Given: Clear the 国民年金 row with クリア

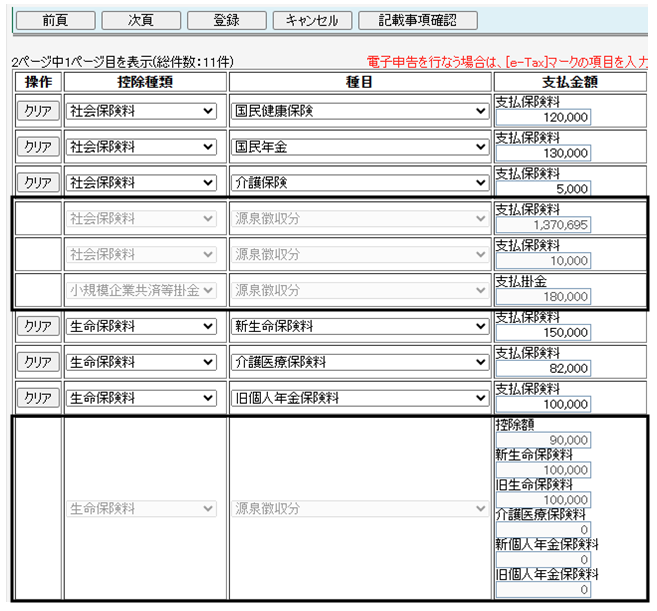Looking at the screenshot, I should (38, 147).
